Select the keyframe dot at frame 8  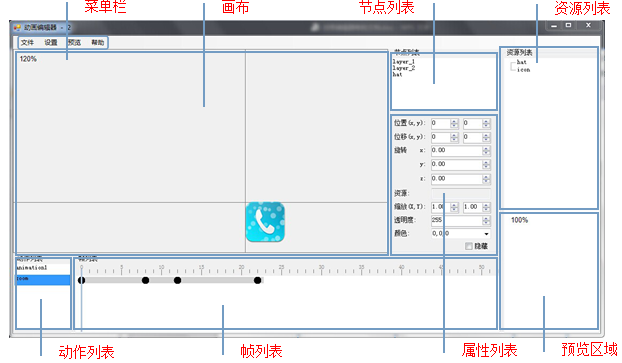coord(146,280)
